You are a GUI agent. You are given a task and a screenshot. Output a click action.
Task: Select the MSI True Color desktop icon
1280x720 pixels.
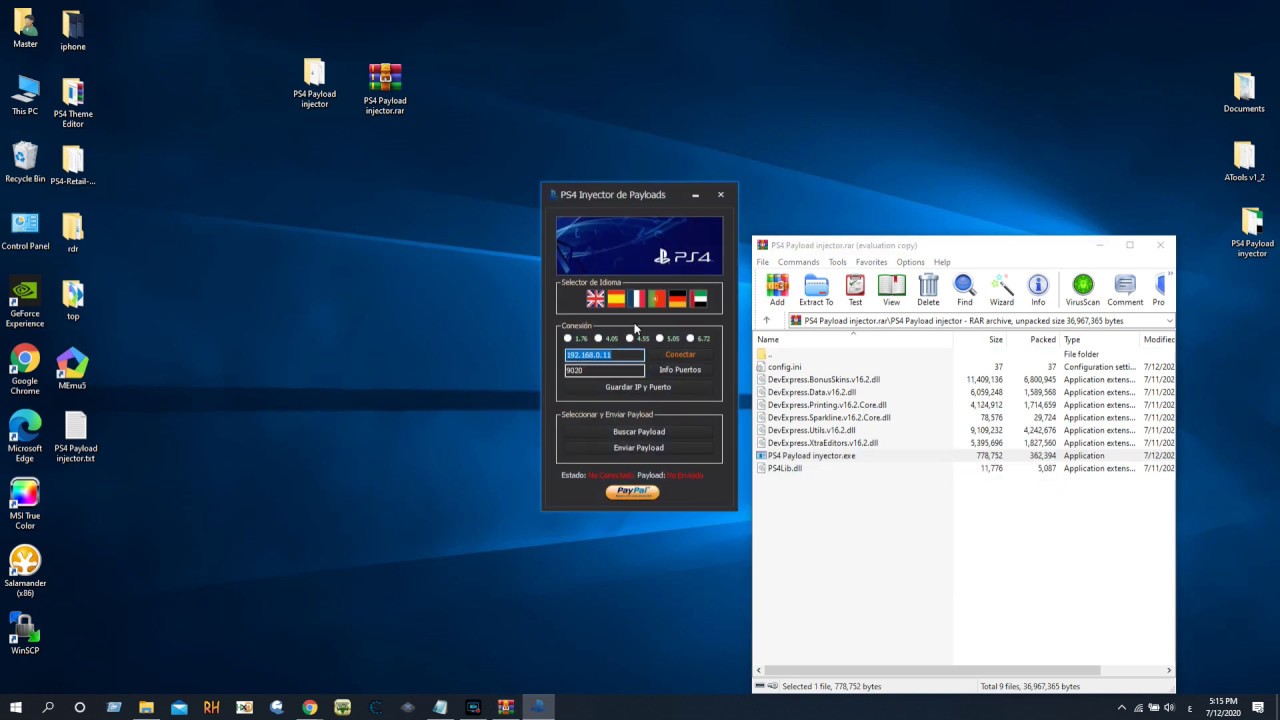pyautogui.click(x=25, y=505)
